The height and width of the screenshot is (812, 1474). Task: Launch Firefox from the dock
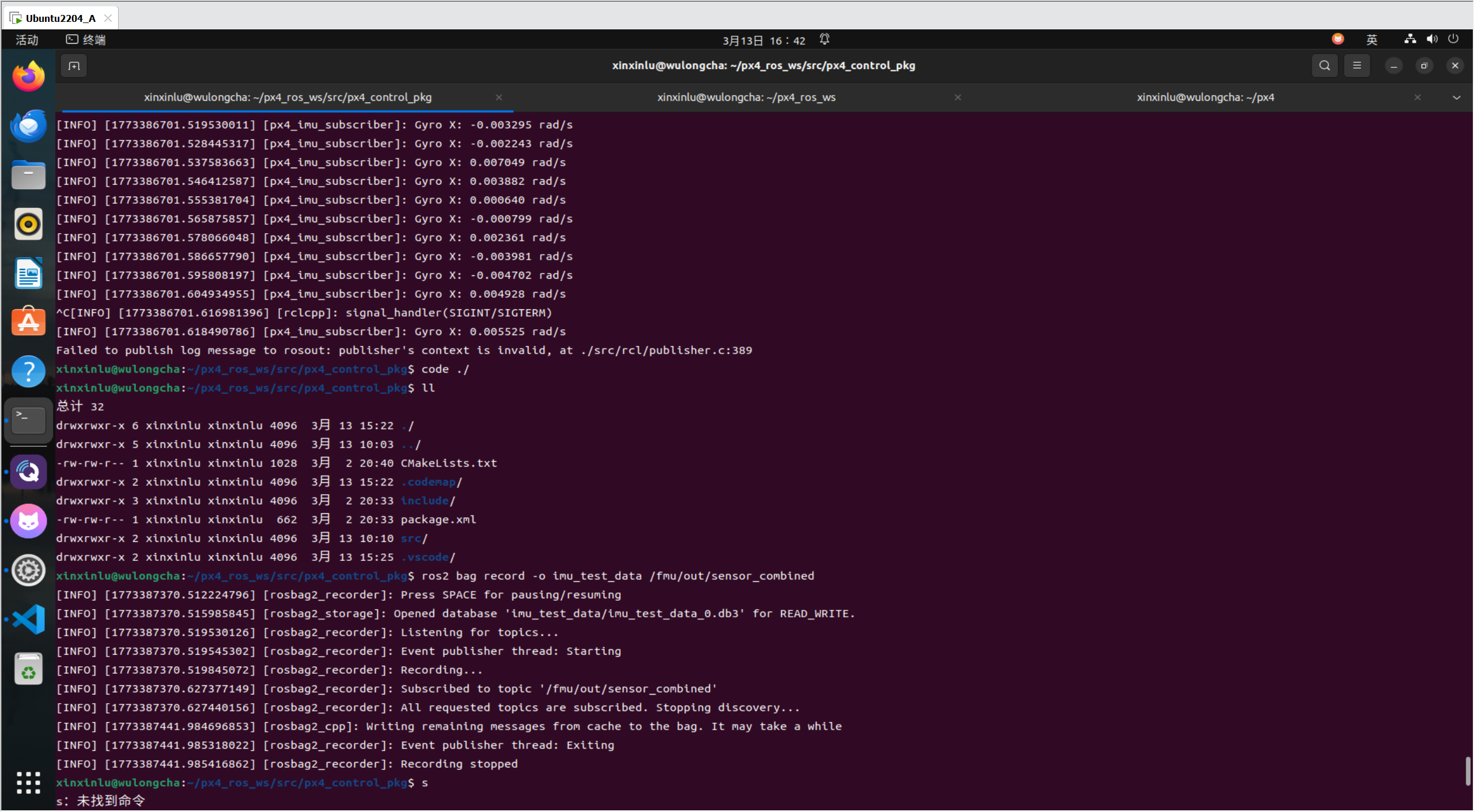[28, 77]
